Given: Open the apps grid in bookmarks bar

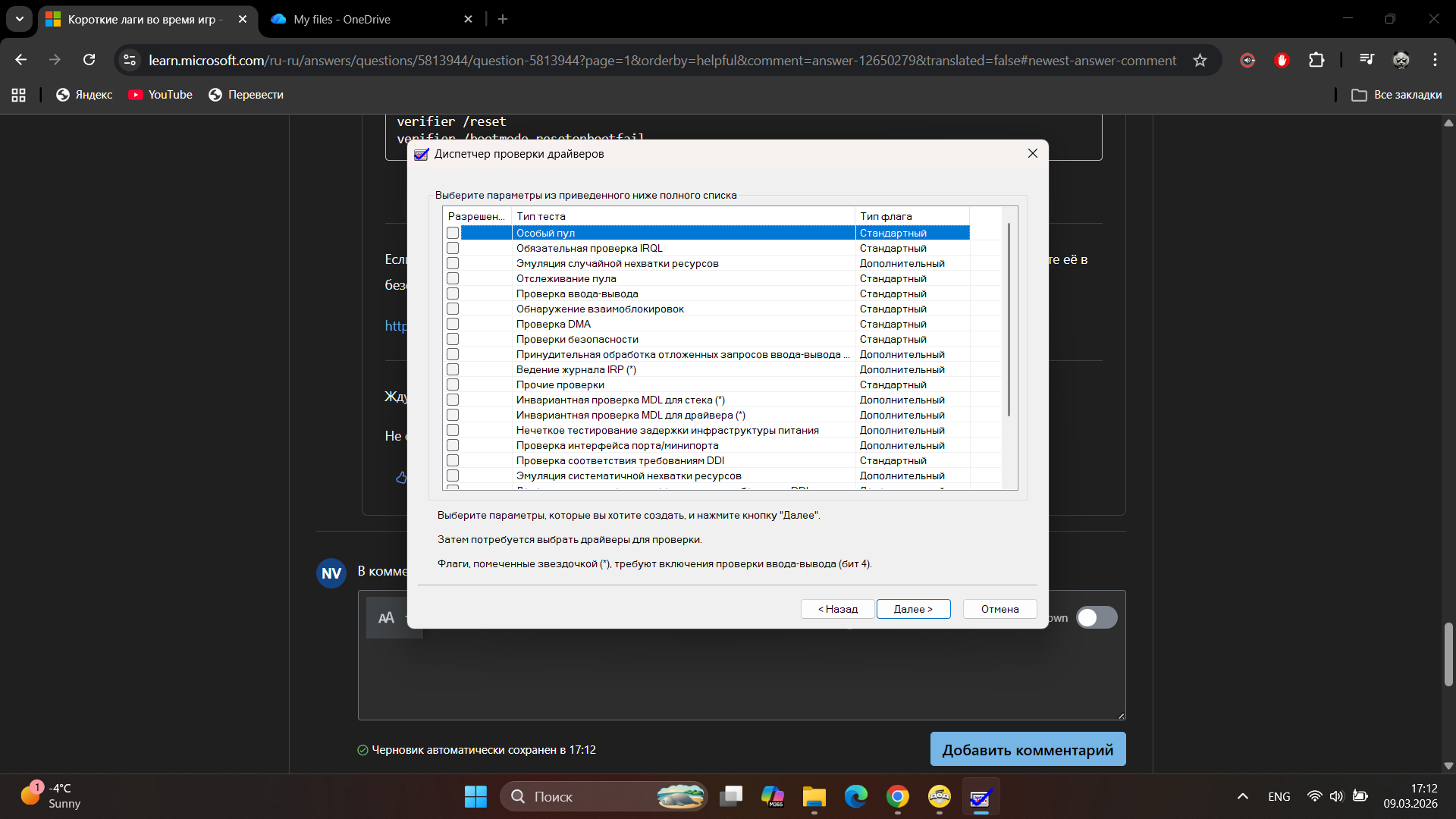Looking at the screenshot, I should (x=19, y=95).
